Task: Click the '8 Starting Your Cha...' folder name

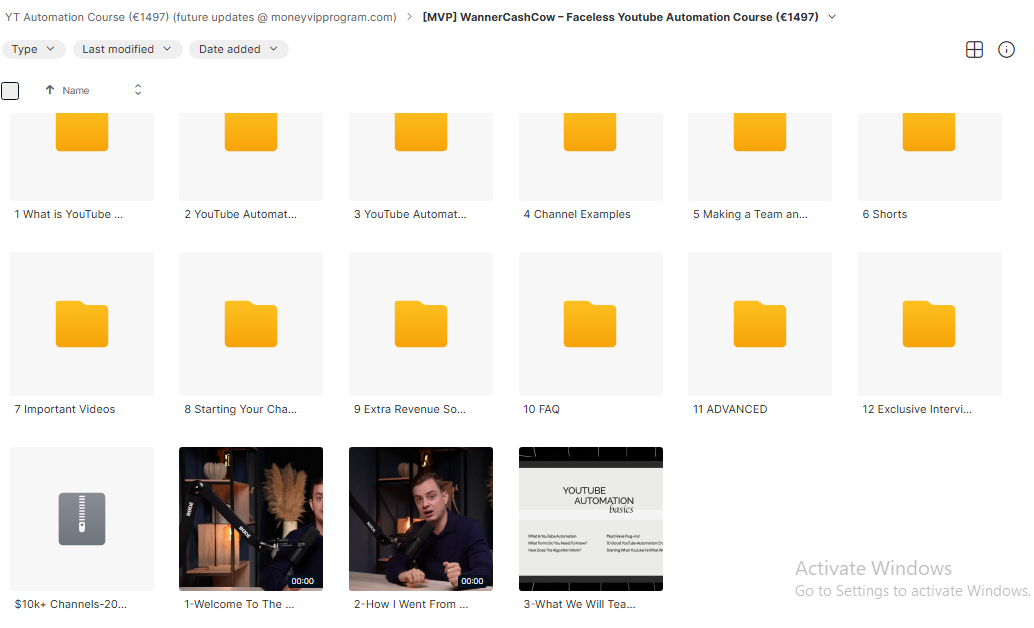Action: (240, 409)
